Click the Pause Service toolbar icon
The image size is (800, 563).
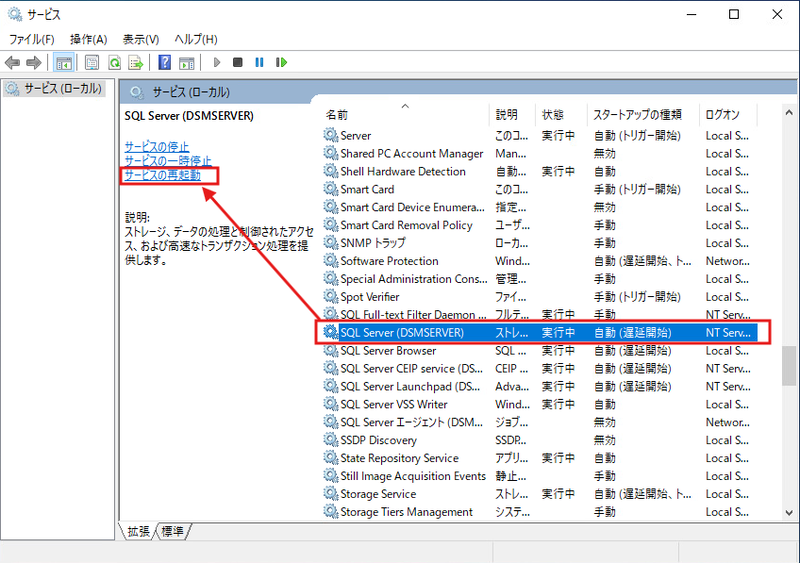coord(259,62)
